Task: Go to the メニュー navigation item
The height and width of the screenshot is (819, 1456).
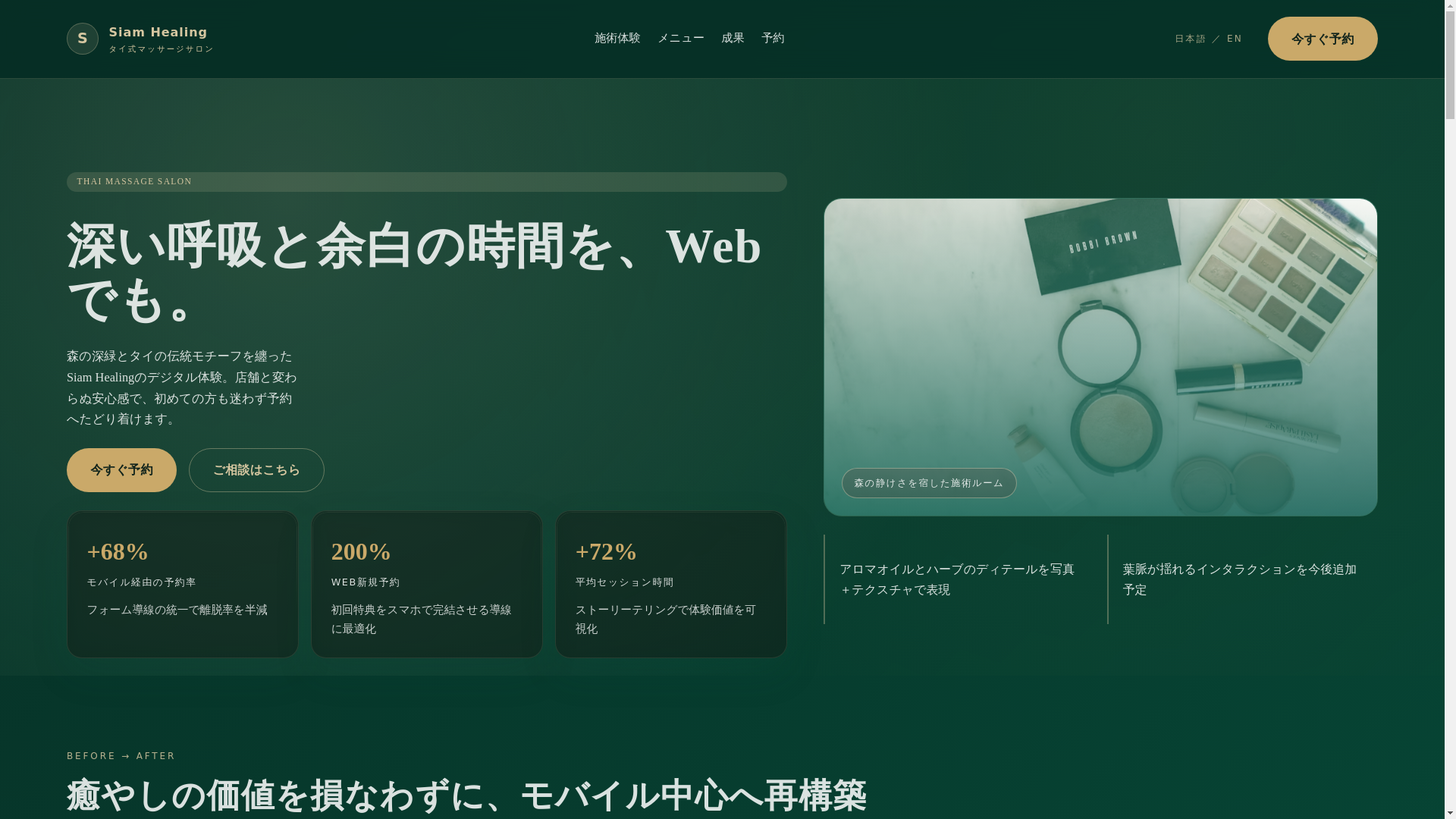Action: 680,38
